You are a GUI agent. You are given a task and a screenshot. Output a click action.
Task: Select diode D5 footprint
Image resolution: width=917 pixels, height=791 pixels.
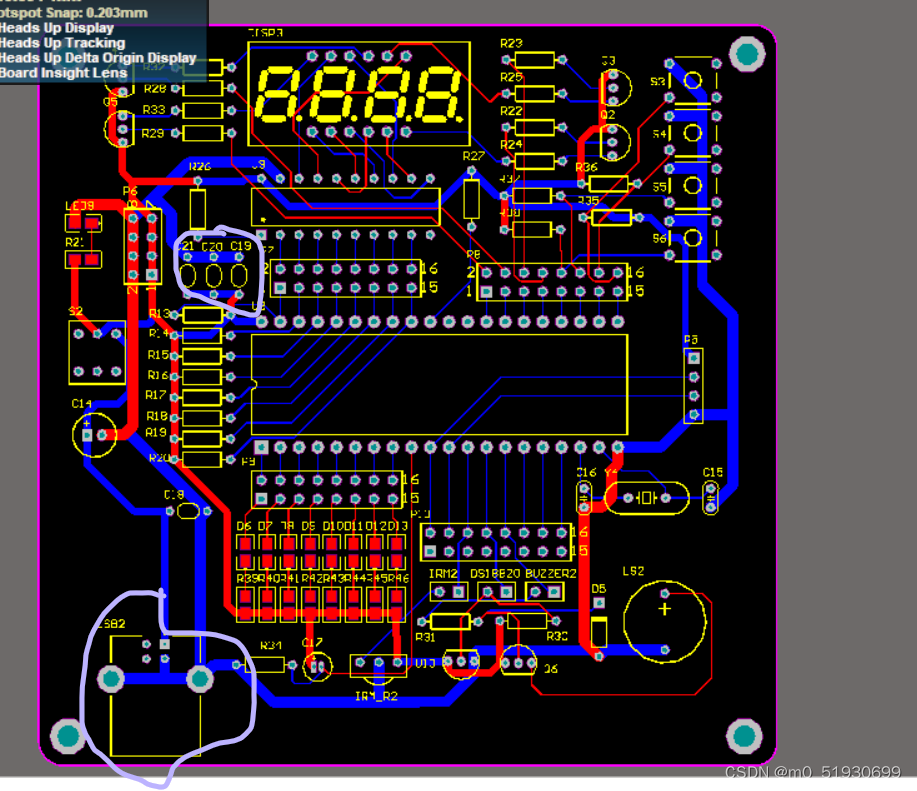coord(599,628)
